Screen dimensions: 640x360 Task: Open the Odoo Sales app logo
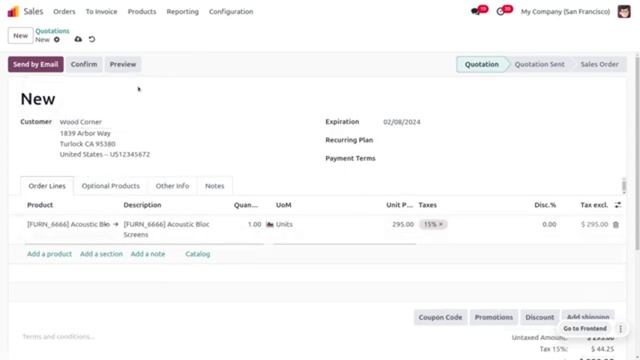click(13, 11)
